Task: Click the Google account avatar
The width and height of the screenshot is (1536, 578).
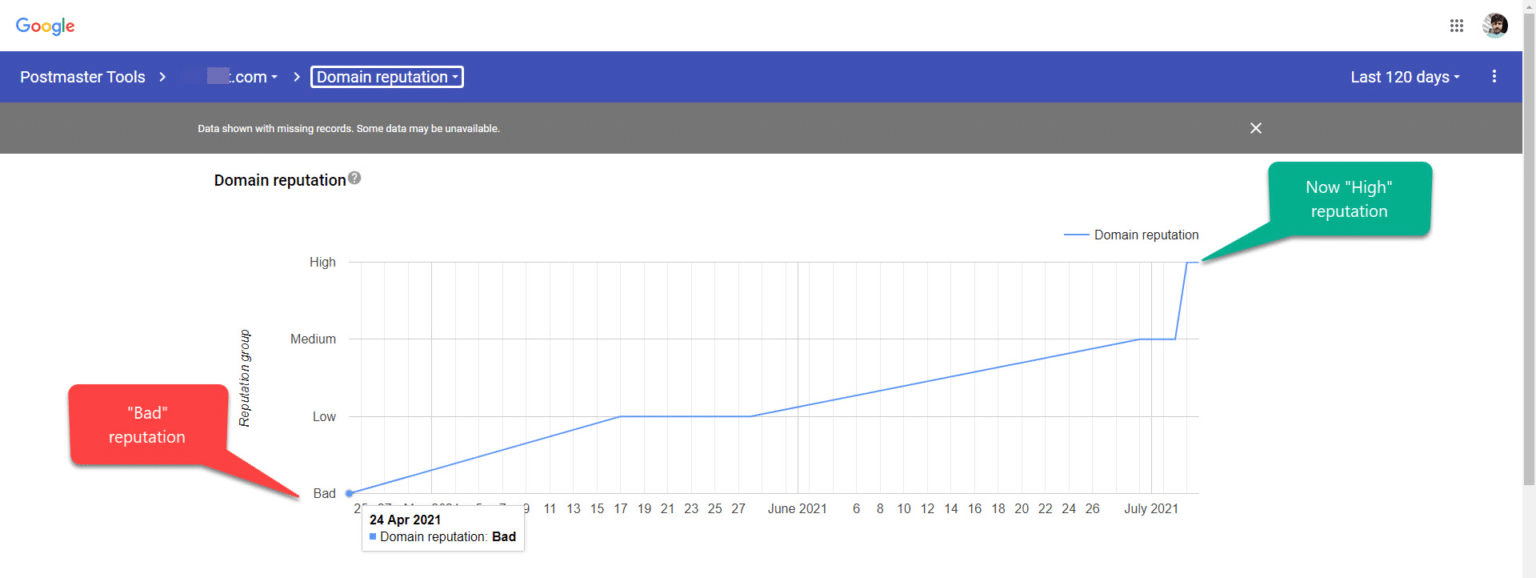Action: (x=1495, y=26)
